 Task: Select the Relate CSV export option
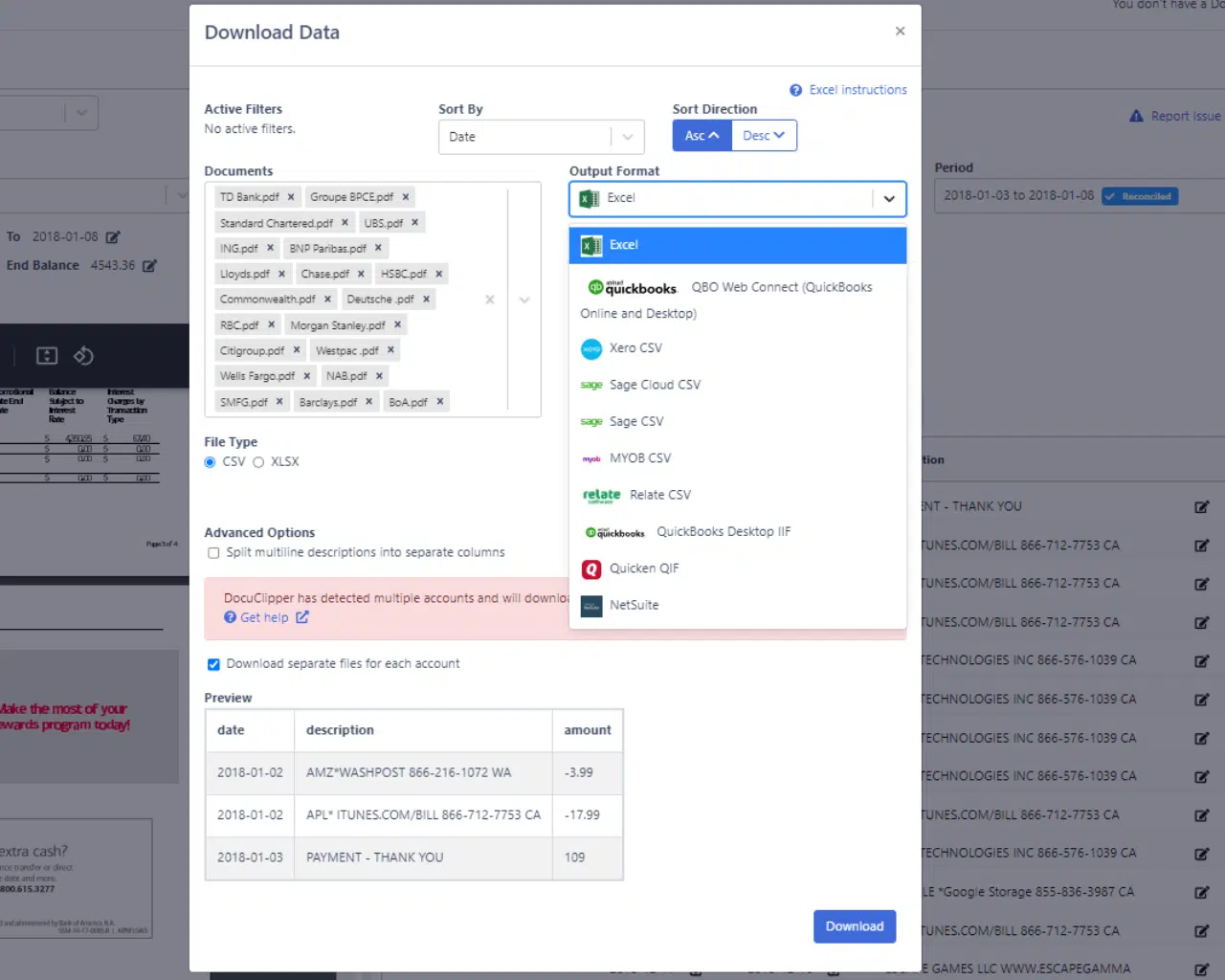(x=660, y=495)
